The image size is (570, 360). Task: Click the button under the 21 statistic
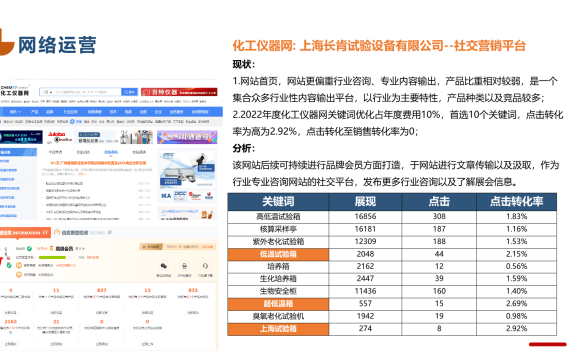(56, 344)
